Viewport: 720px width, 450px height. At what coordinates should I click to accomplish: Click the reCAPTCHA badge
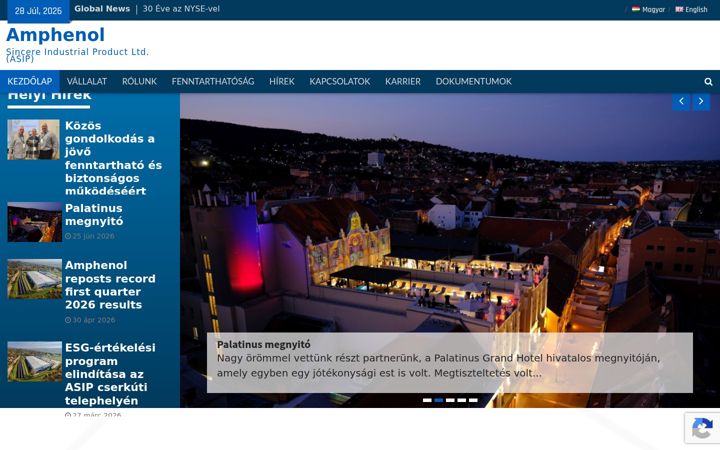click(702, 428)
